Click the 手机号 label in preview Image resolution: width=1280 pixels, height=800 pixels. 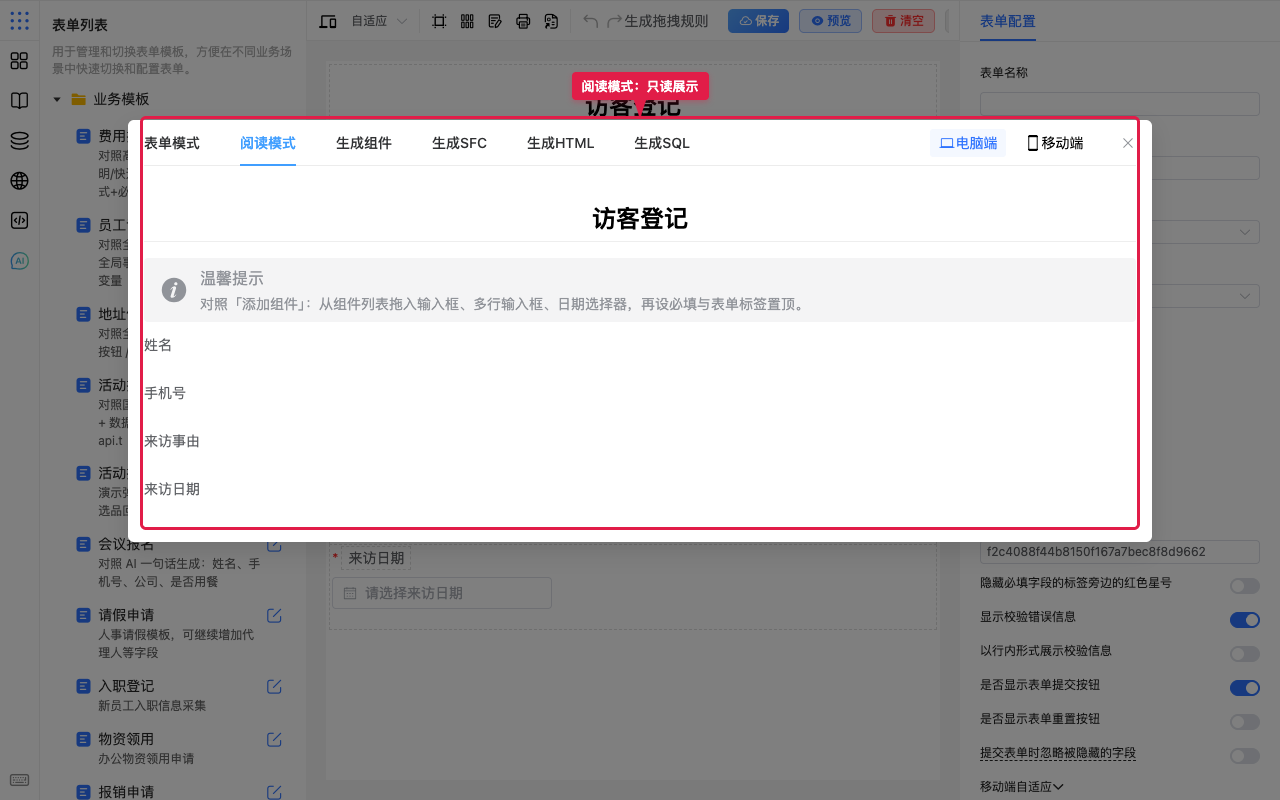point(165,393)
